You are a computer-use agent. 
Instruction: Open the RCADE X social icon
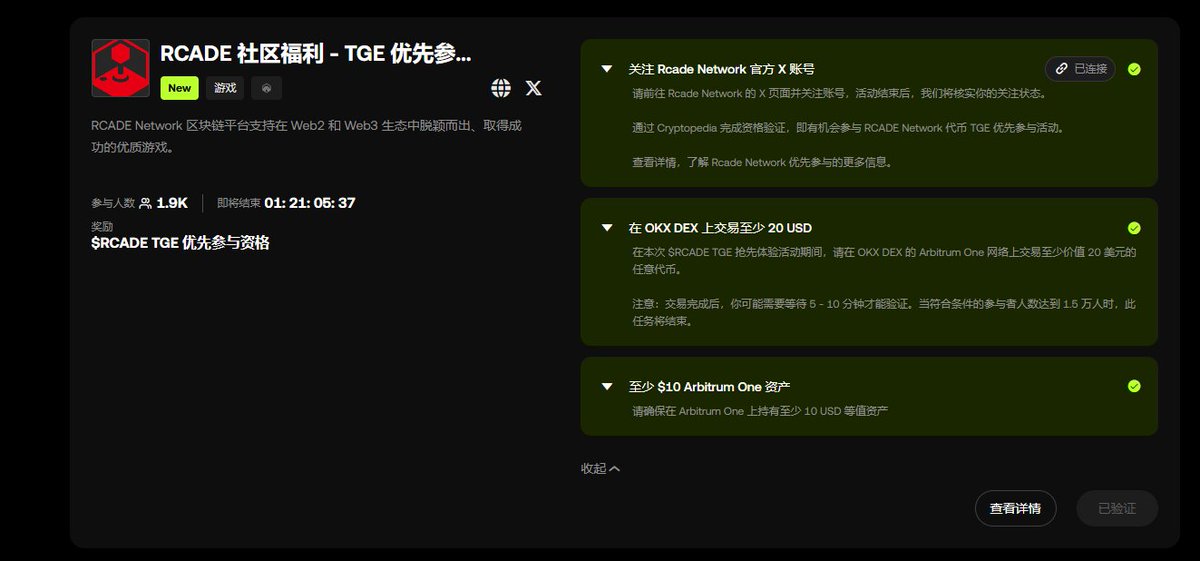pos(534,88)
